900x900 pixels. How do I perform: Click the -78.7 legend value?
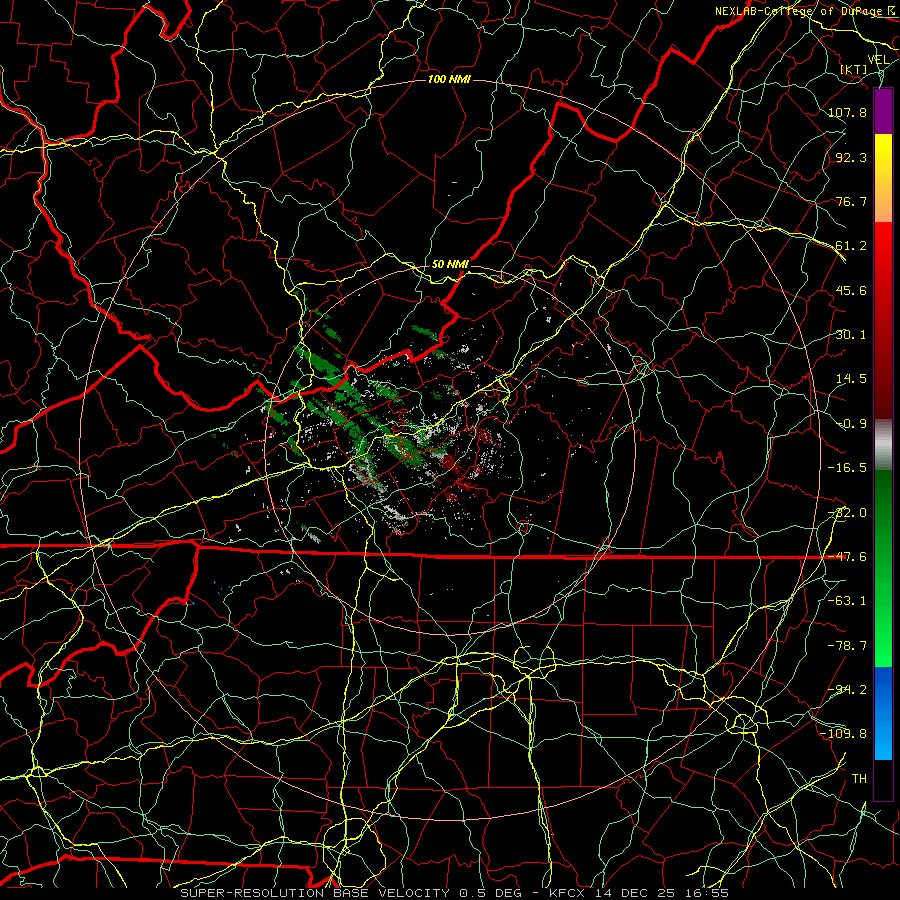[x=847, y=646]
